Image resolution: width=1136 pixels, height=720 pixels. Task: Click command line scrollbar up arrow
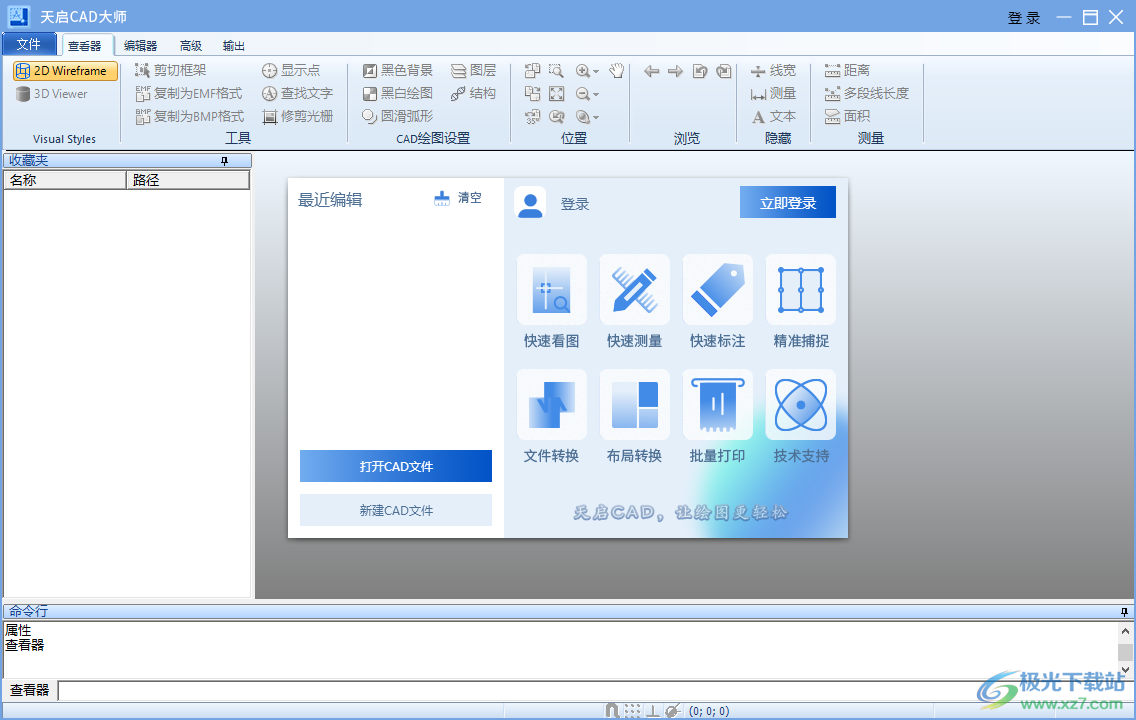tap(1125, 631)
